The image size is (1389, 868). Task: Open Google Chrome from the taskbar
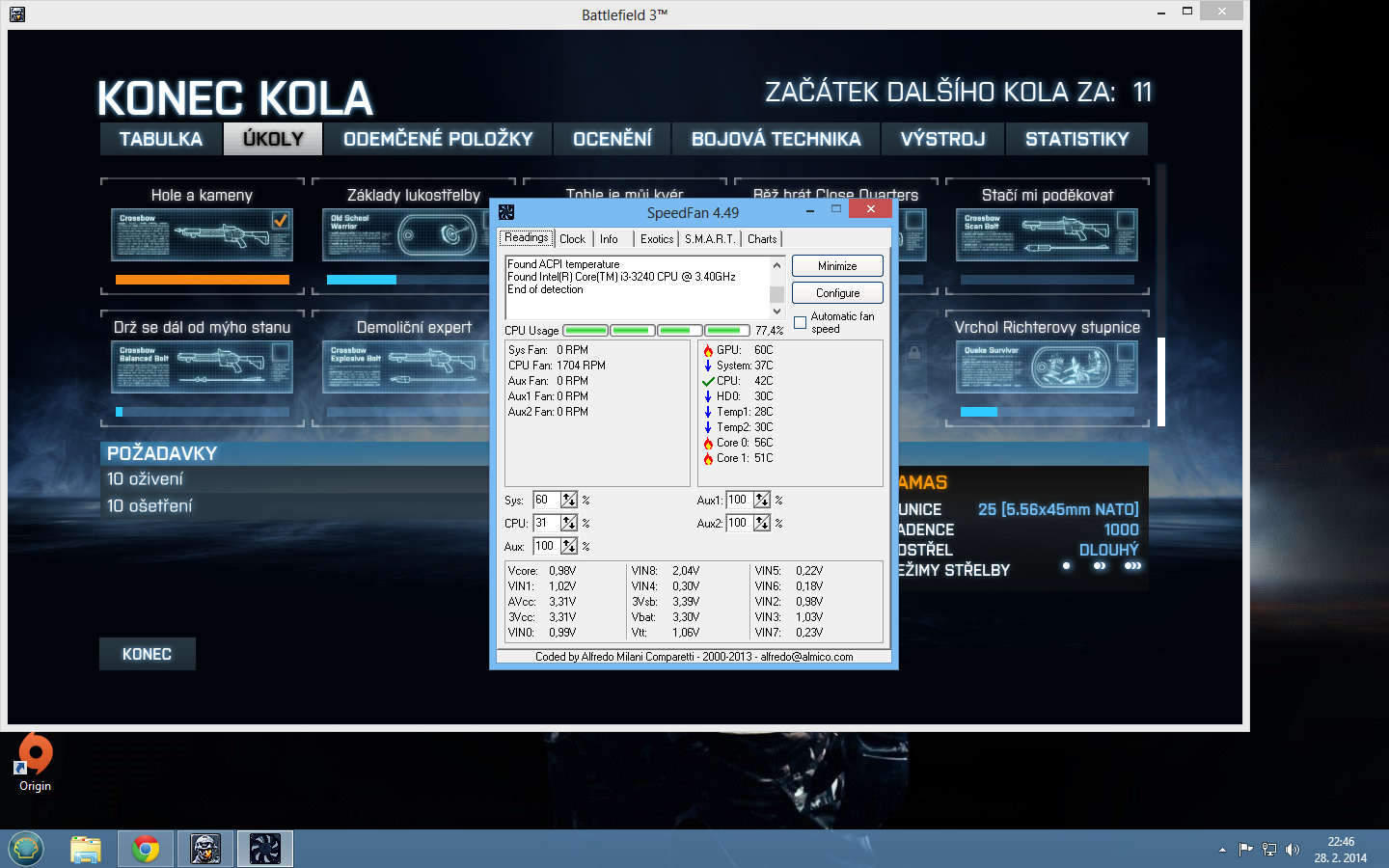[x=146, y=849]
